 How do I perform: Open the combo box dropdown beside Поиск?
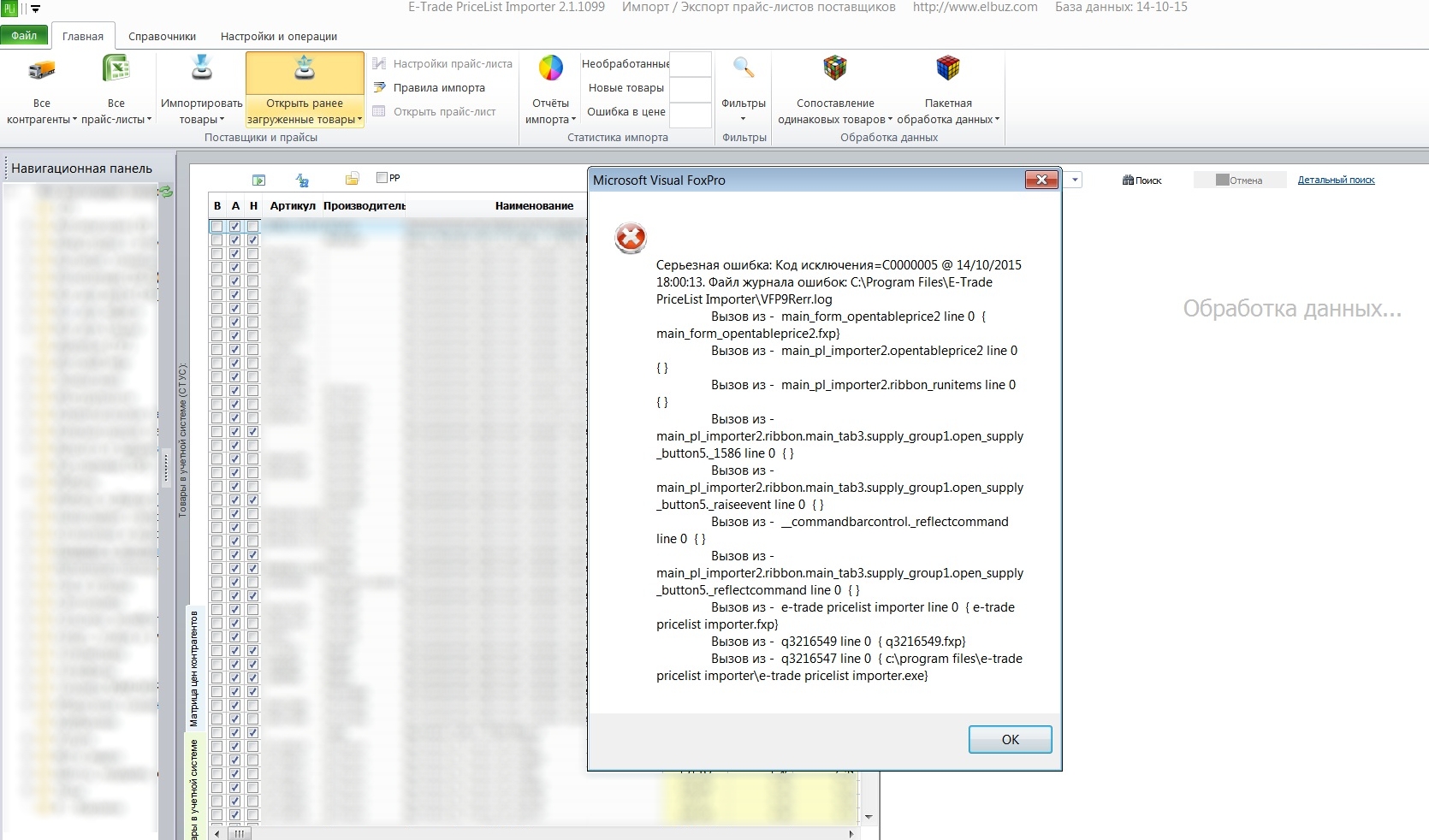click(1075, 180)
